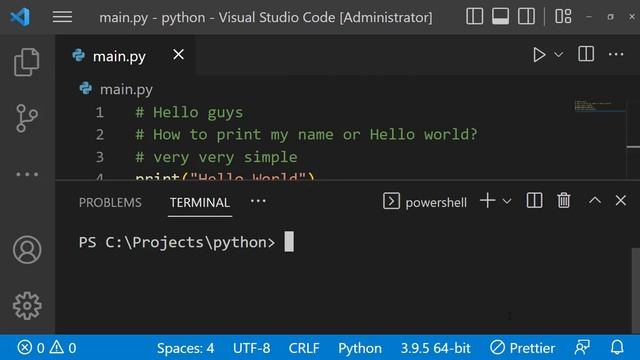Select the TERMINAL panel tab
Image resolution: width=640 pixels, height=360 pixels.
pyautogui.click(x=200, y=202)
